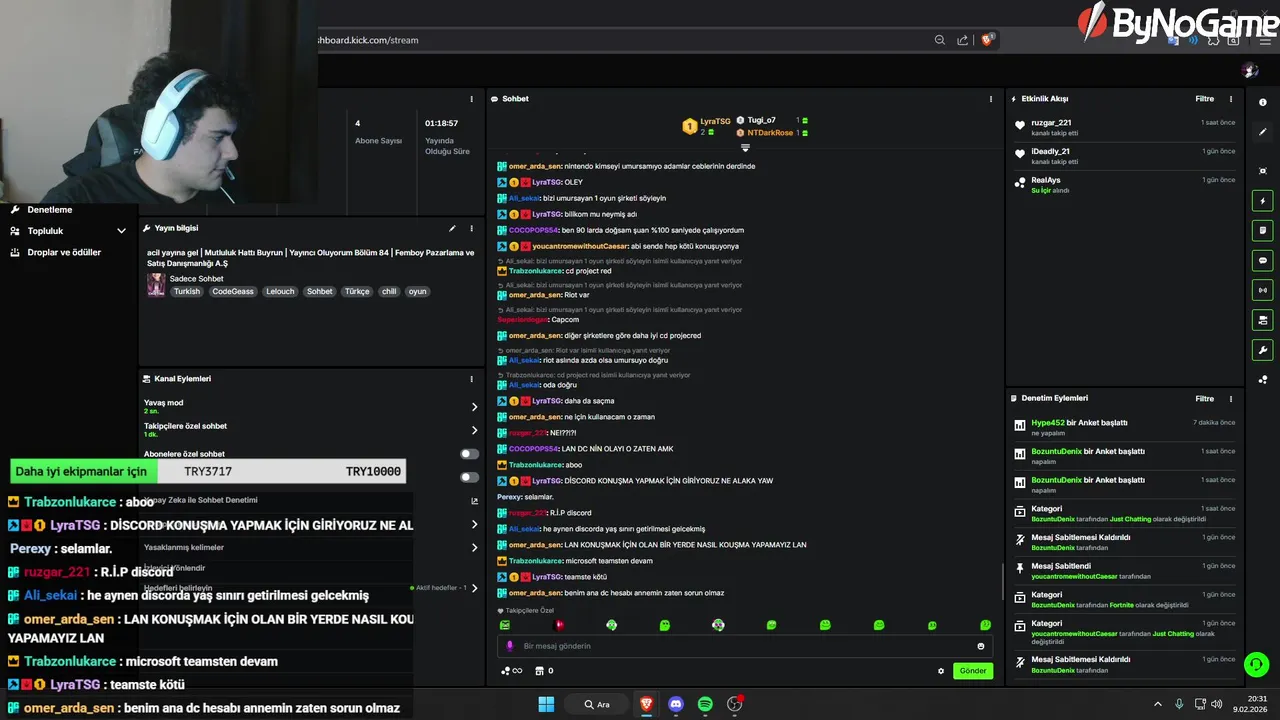Click the channel points icon in right sidebar
Image resolution: width=1280 pixels, height=720 pixels.
(x=1262, y=379)
